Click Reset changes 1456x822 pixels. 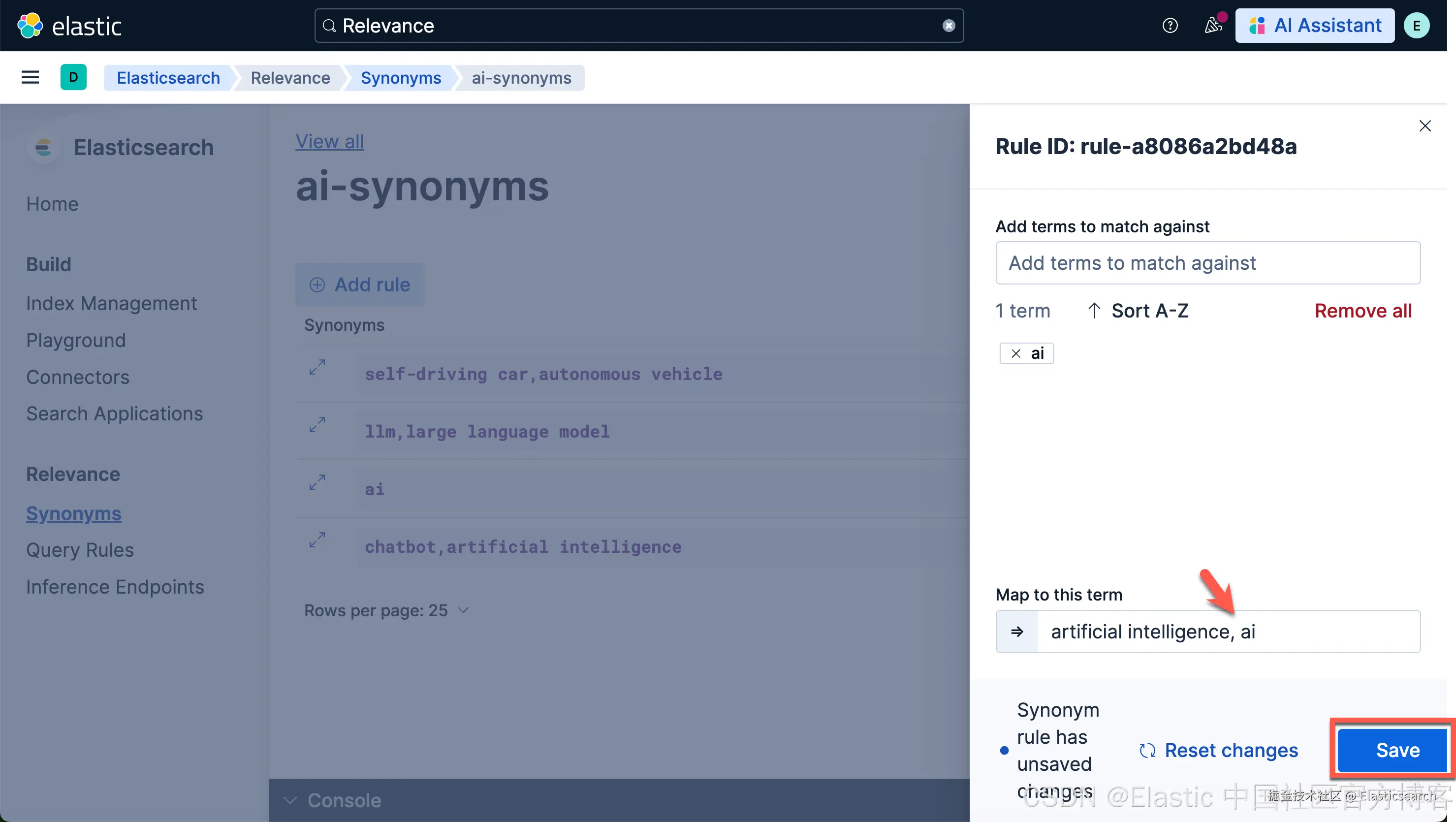(x=1219, y=750)
